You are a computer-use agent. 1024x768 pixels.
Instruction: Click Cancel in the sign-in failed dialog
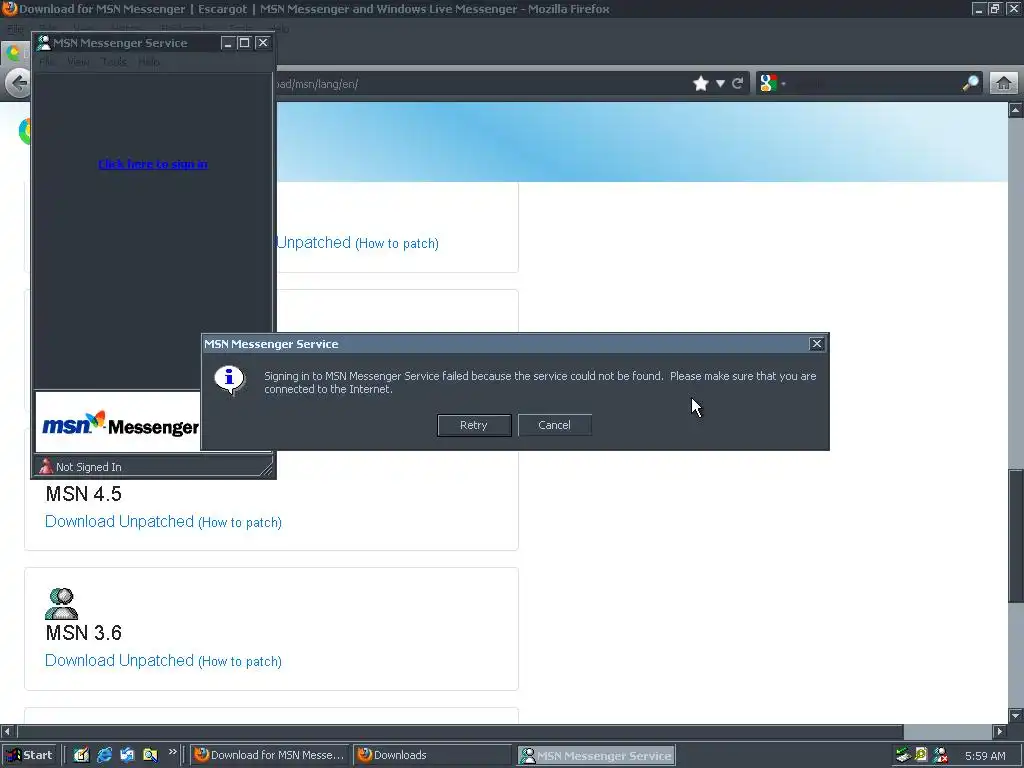tap(554, 425)
